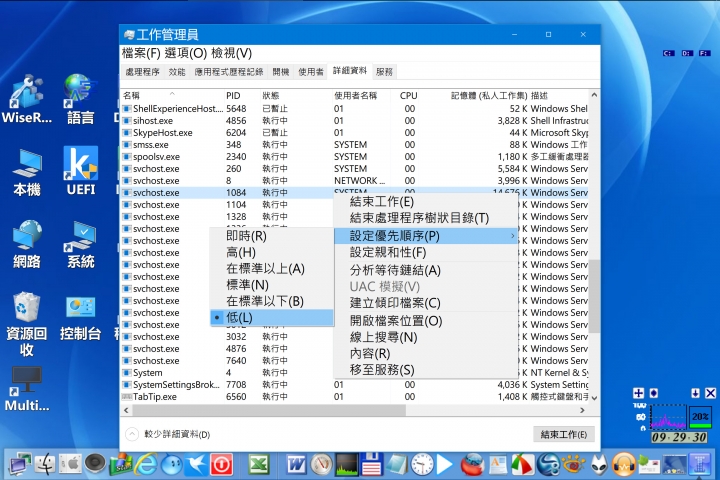The width and height of the screenshot is (720, 480).
Task: Click the white play arrow dock icon
Action: (x=444, y=464)
